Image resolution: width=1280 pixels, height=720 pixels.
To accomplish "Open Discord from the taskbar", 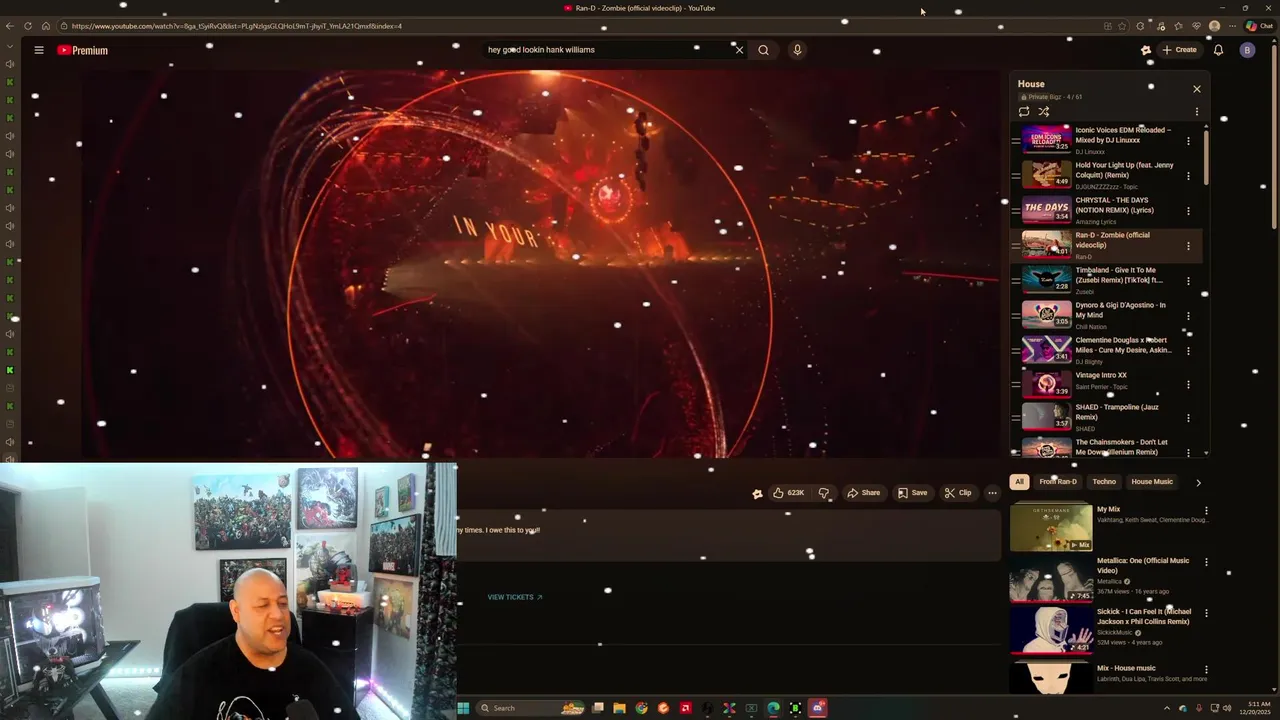I will click(x=818, y=708).
